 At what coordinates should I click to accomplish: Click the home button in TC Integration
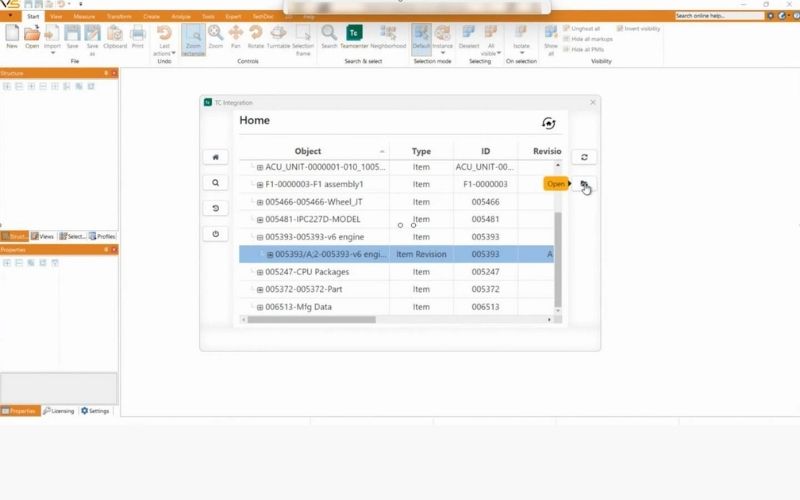pos(215,157)
